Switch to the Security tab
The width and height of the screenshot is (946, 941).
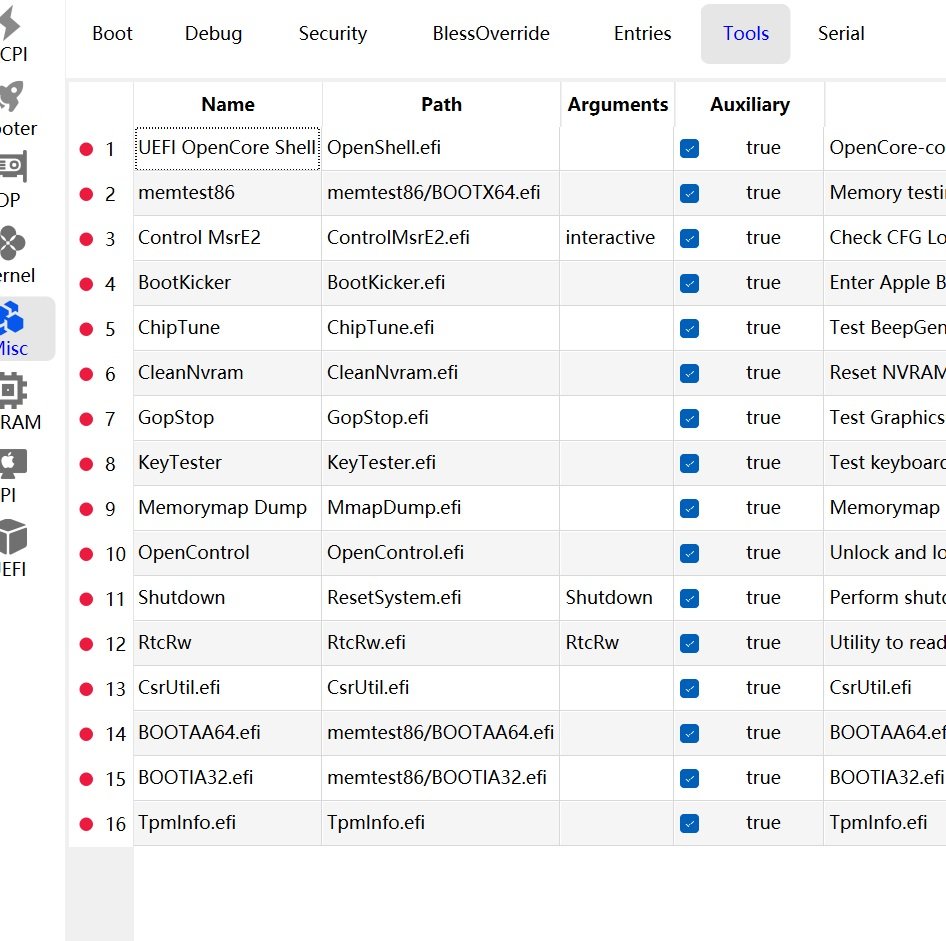click(x=332, y=33)
